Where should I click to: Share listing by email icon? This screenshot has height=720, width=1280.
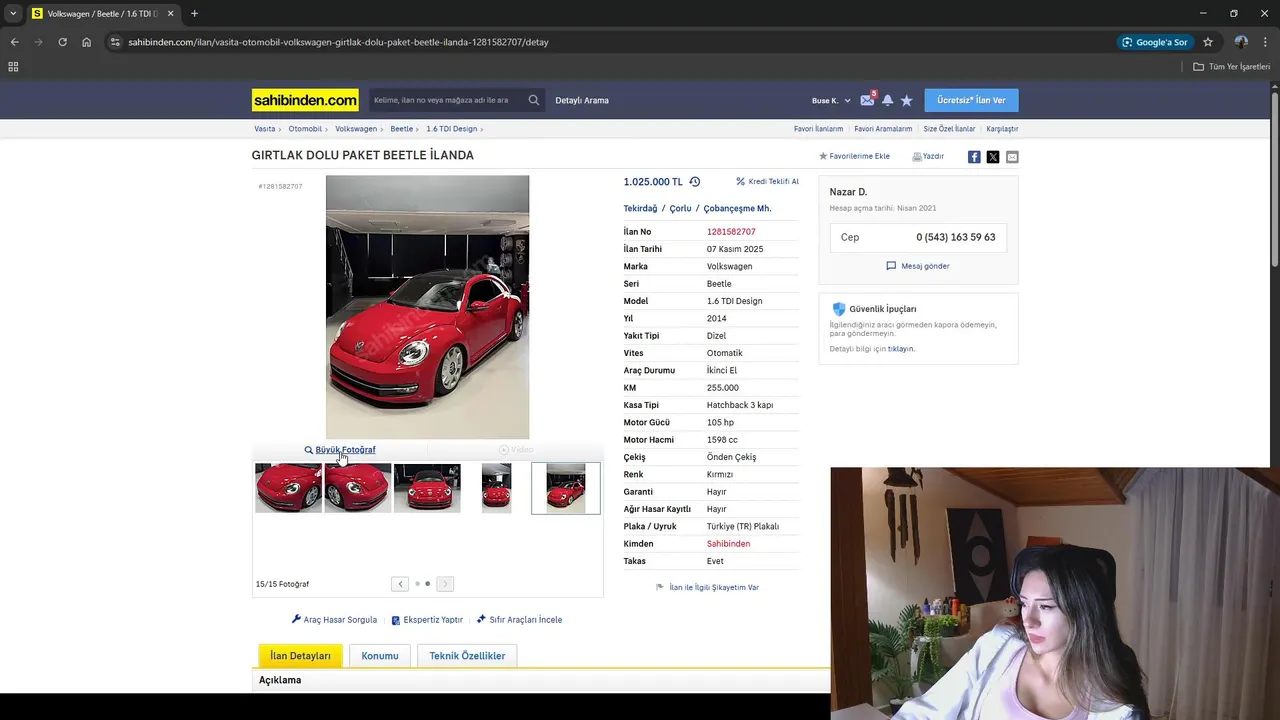[1012, 157]
